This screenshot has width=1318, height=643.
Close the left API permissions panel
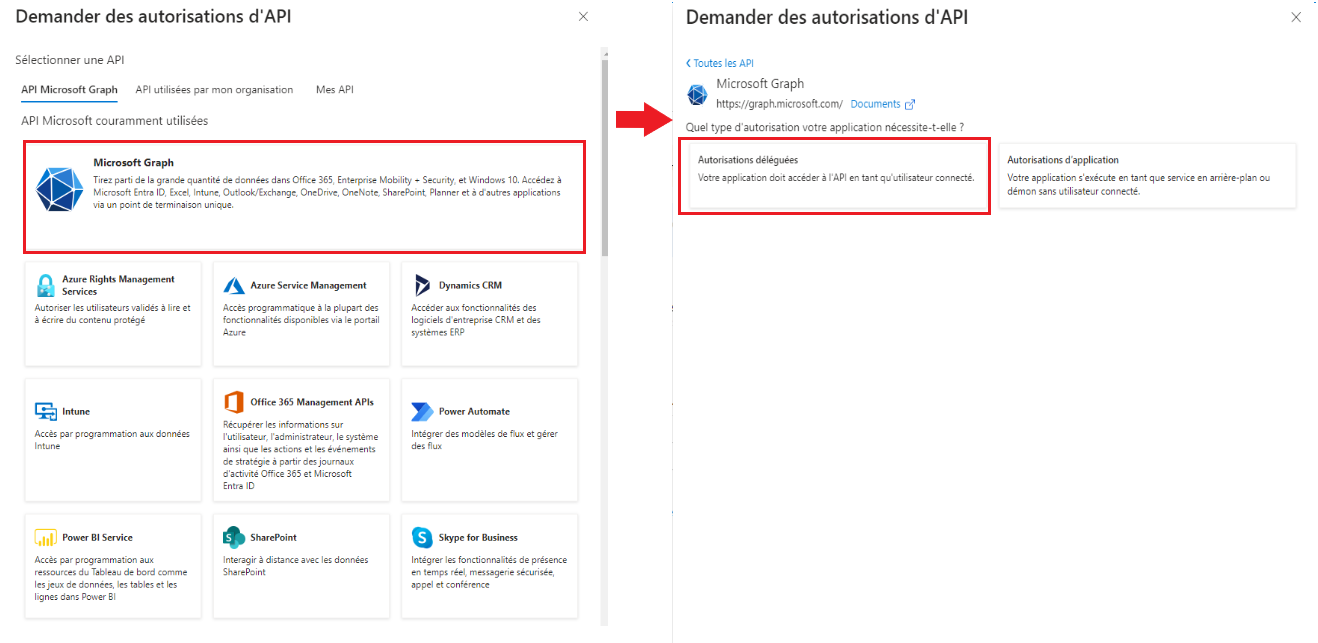click(583, 17)
